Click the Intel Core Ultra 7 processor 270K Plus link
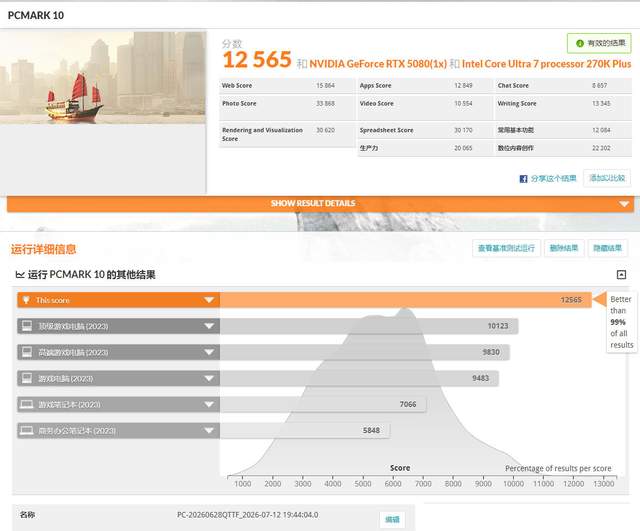 point(547,64)
